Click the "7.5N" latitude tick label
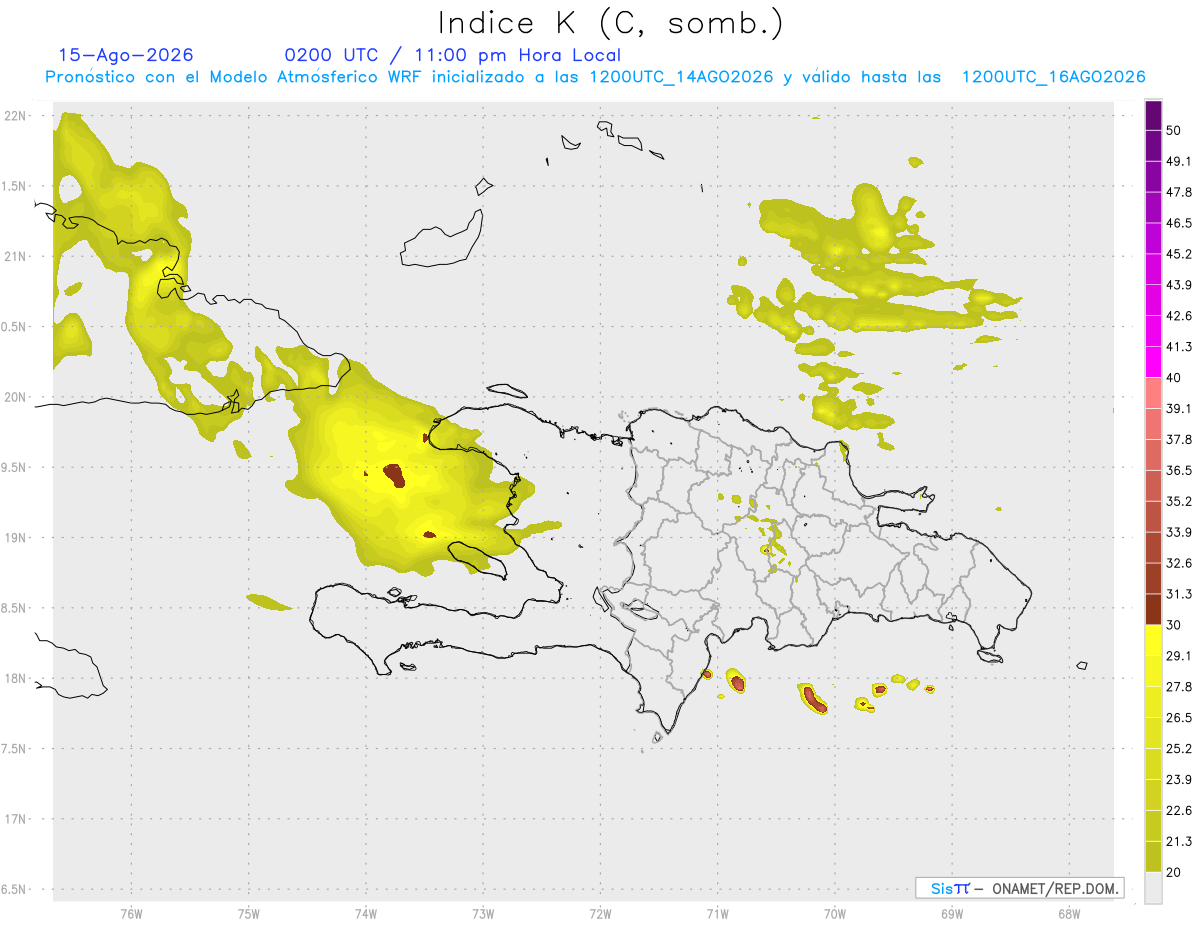 click(x=15, y=749)
